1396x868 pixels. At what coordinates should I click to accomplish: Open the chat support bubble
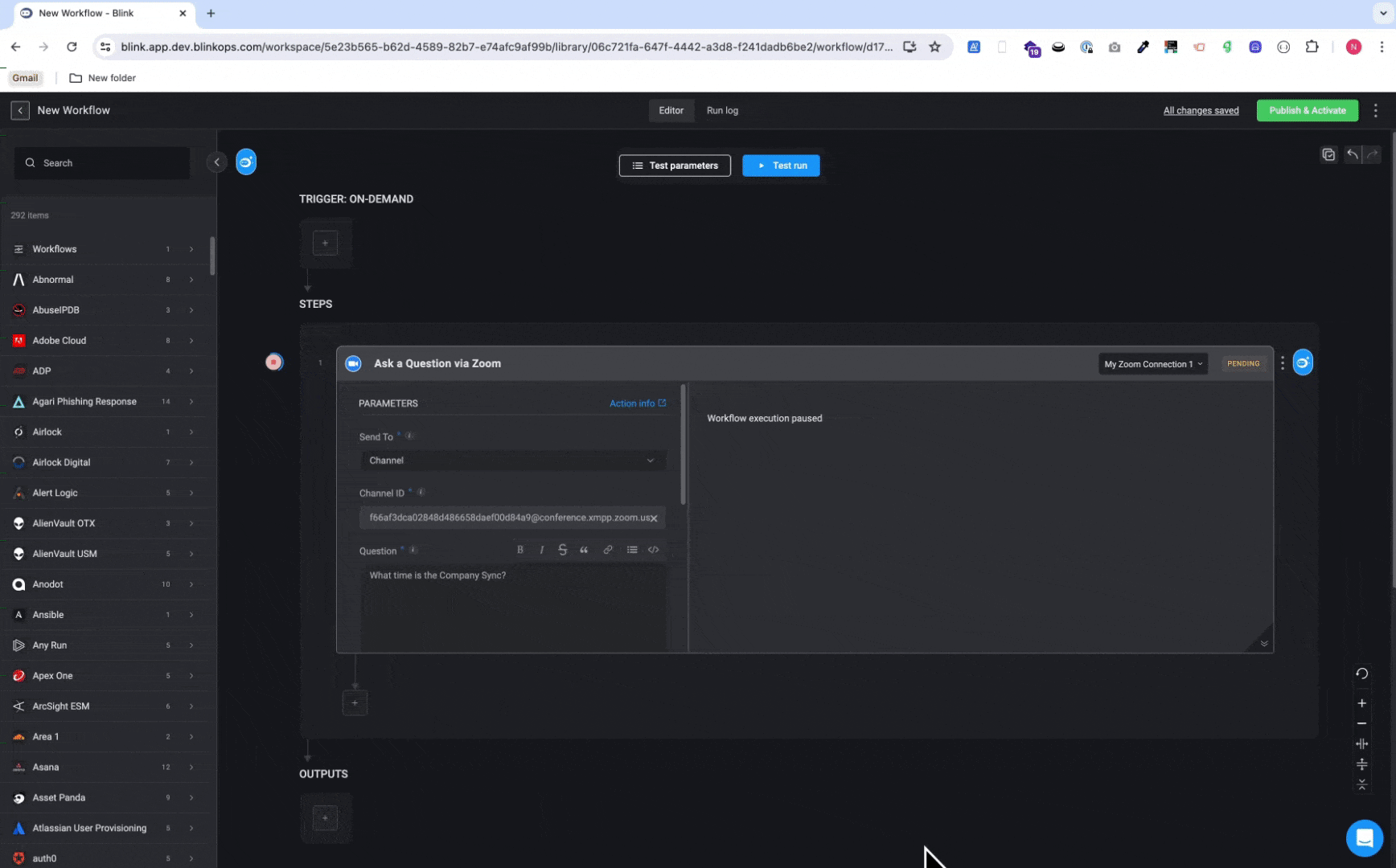(1365, 838)
